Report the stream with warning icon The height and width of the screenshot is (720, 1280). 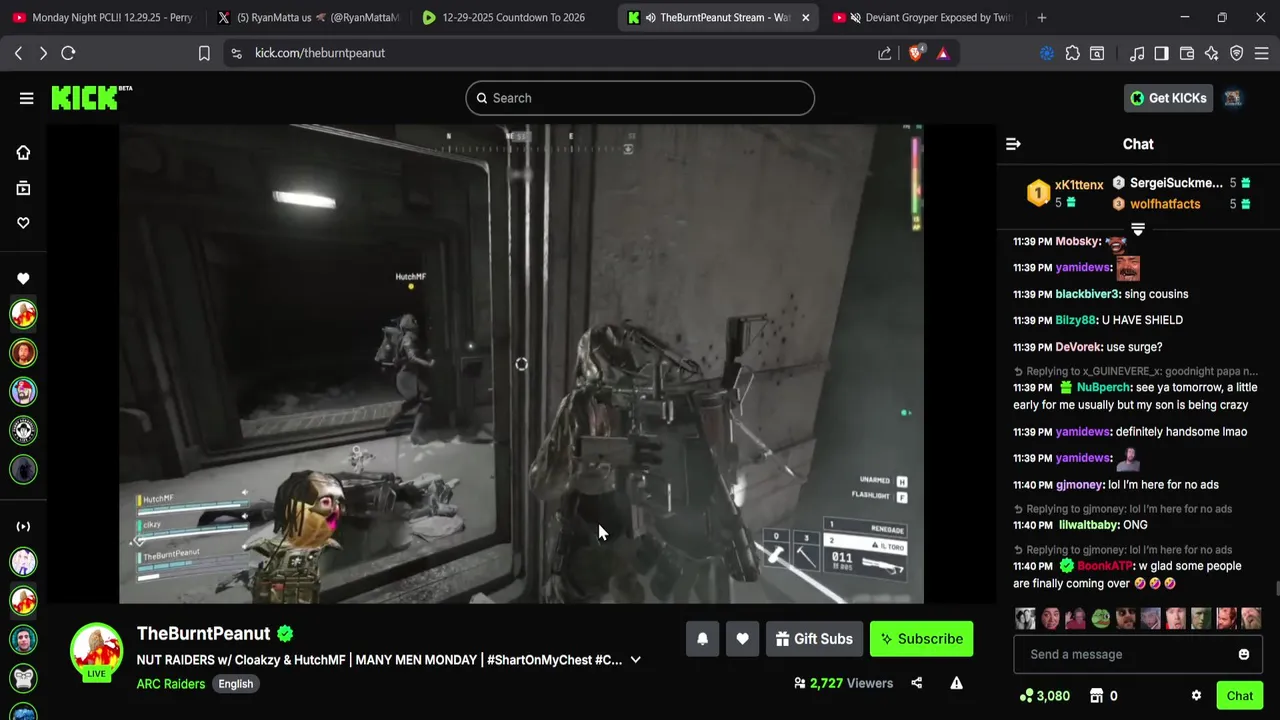(956, 683)
